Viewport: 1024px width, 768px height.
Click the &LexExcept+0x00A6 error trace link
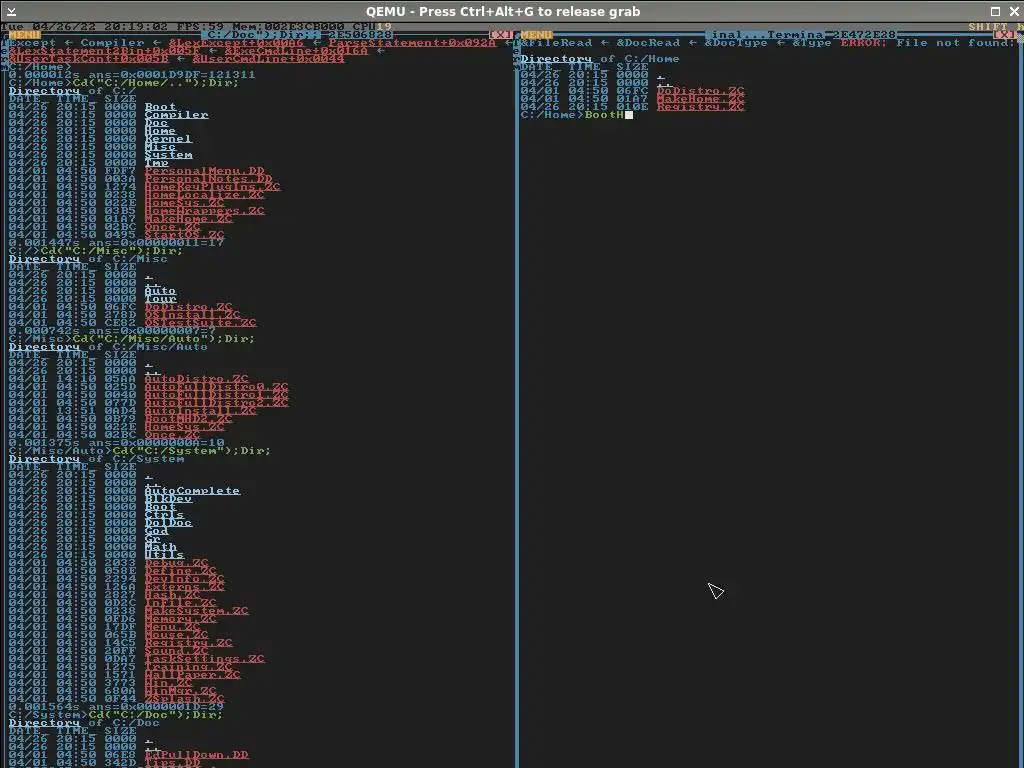tap(236, 43)
